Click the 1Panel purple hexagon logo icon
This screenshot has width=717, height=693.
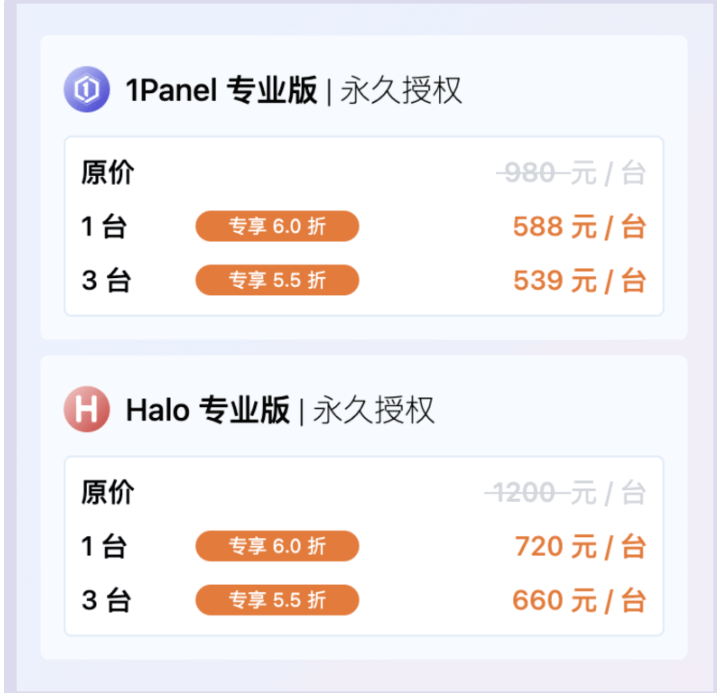click(x=86, y=89)
